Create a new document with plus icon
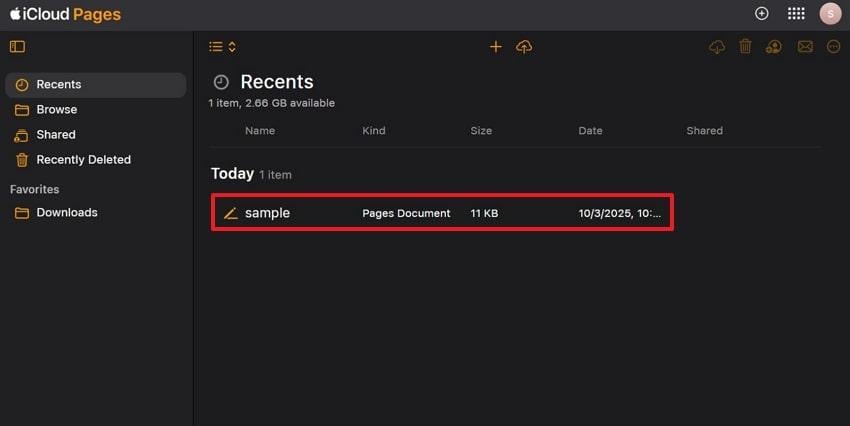 click(x=495, y=46)
